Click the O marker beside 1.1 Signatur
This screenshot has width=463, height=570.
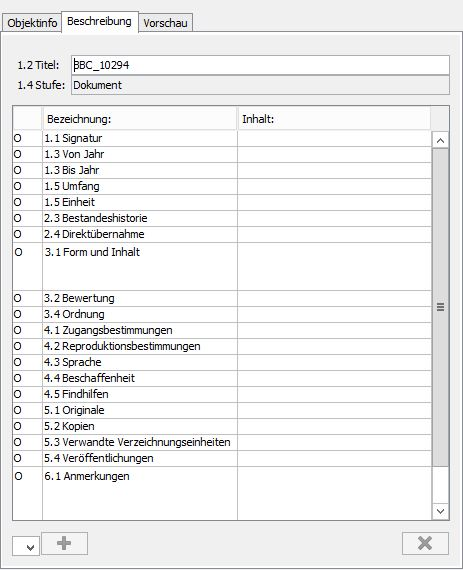point(17,138)
